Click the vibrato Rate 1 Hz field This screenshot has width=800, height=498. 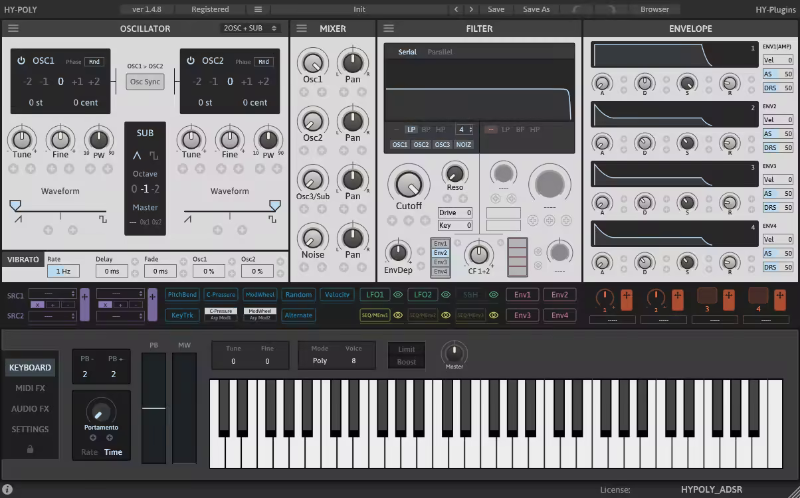pyautogui.click(x=63, y=271)
